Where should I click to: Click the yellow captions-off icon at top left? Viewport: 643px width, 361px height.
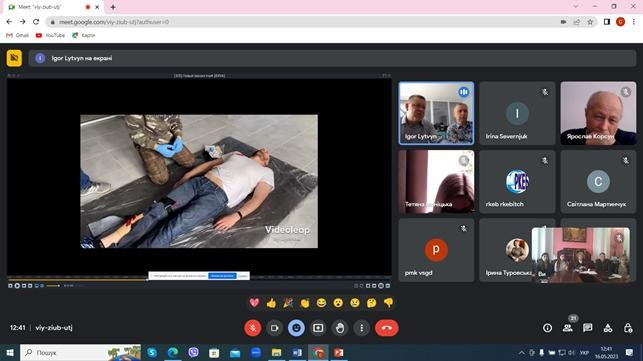pos(14,58)
